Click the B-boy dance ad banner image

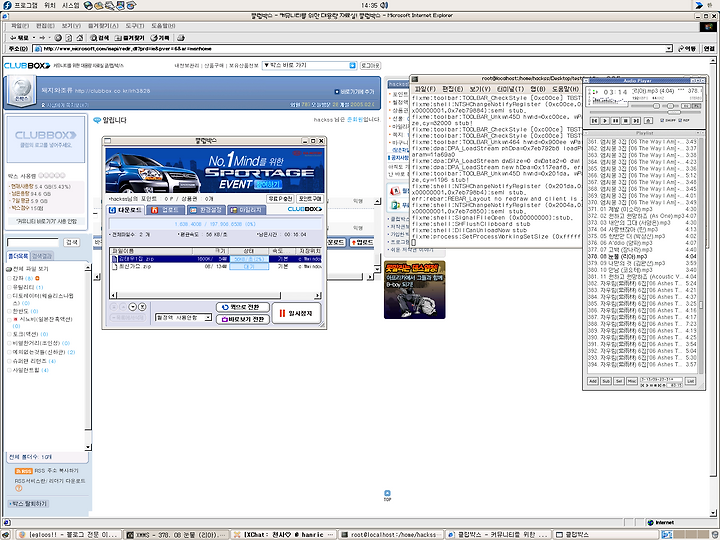click(415, 290)
